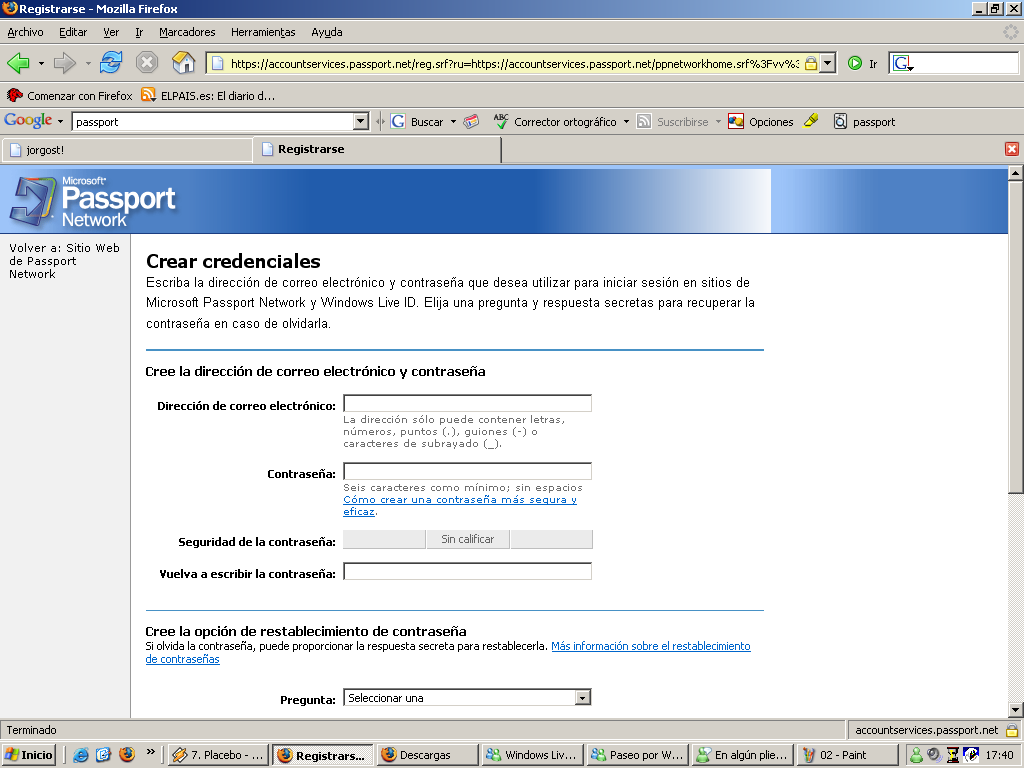Click the Google toolbar logo
This screenshot has height=768, width=1024.
pyautogui.click(x=28, y=120)
